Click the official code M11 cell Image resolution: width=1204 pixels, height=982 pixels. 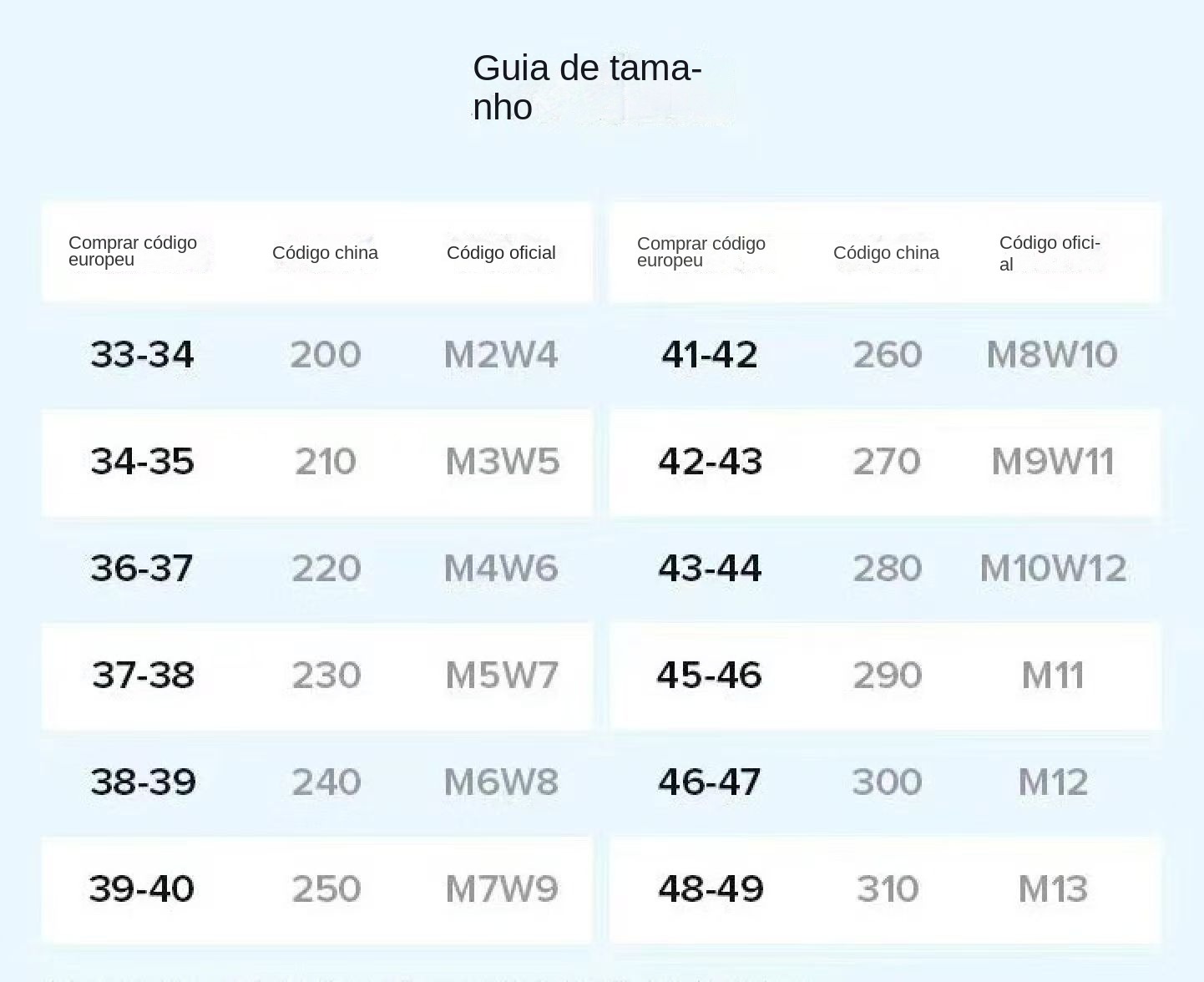click(x=1053, y=676)
